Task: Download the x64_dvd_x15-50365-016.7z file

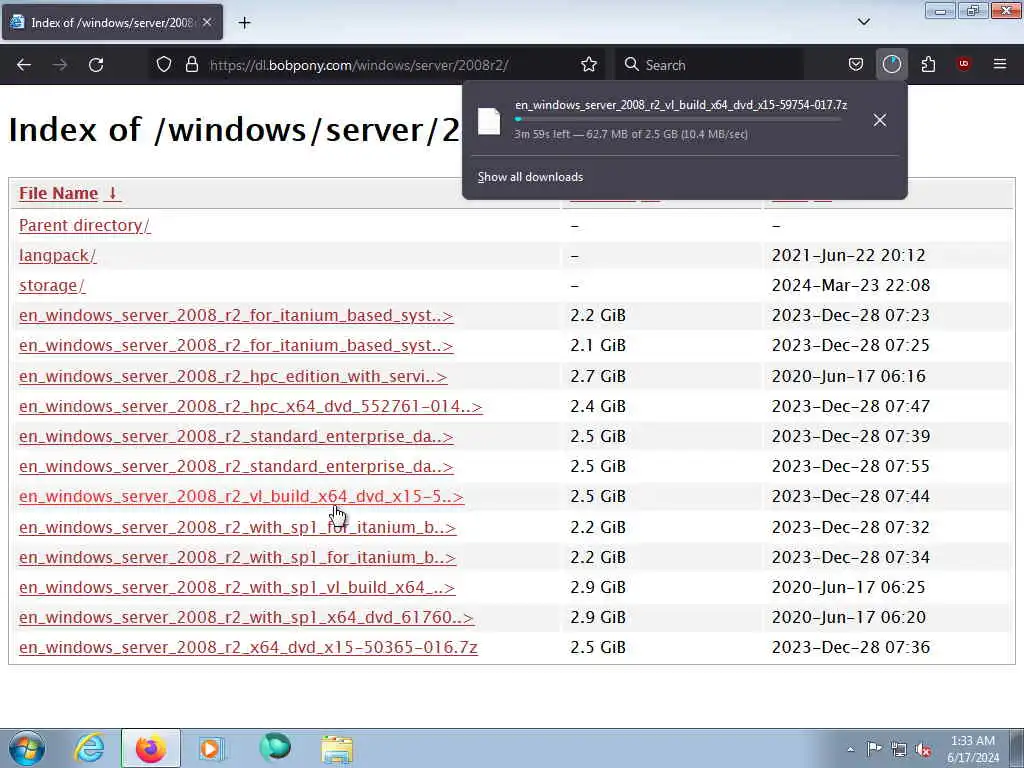Action: [x=248, y=647]
